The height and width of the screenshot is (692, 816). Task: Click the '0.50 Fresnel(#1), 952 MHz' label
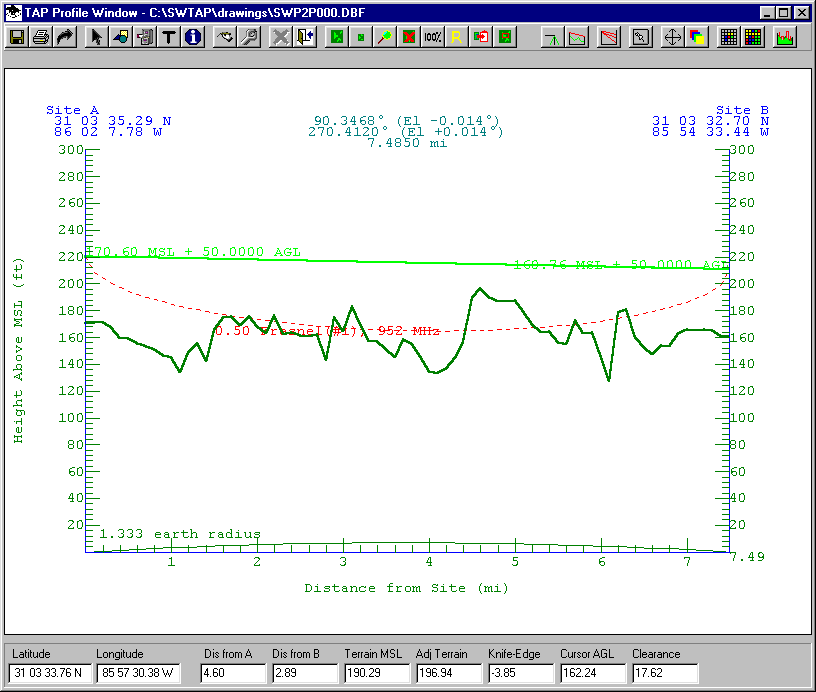point(328,331)
